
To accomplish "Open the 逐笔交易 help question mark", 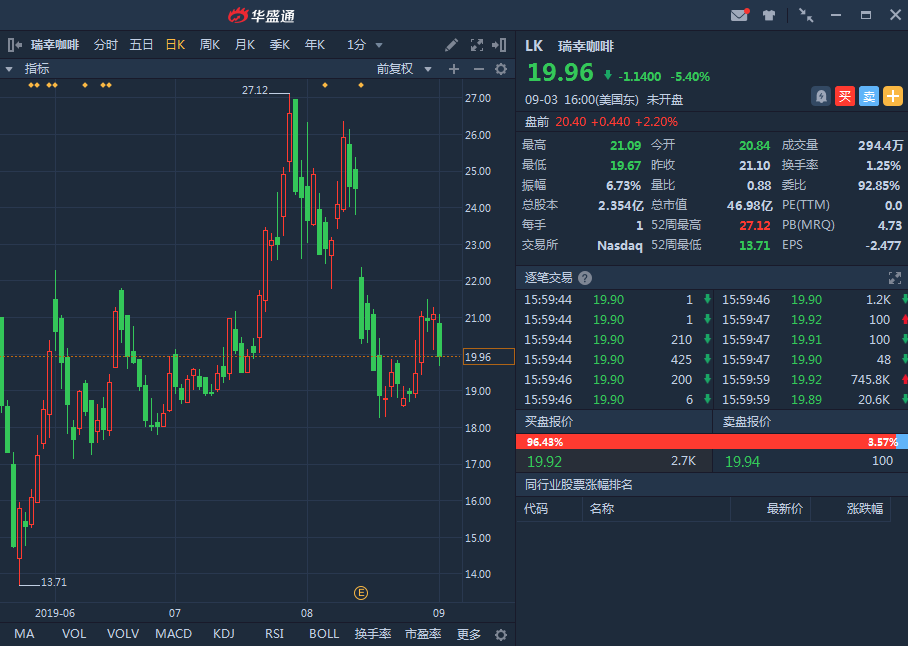I will coord(585,278).
